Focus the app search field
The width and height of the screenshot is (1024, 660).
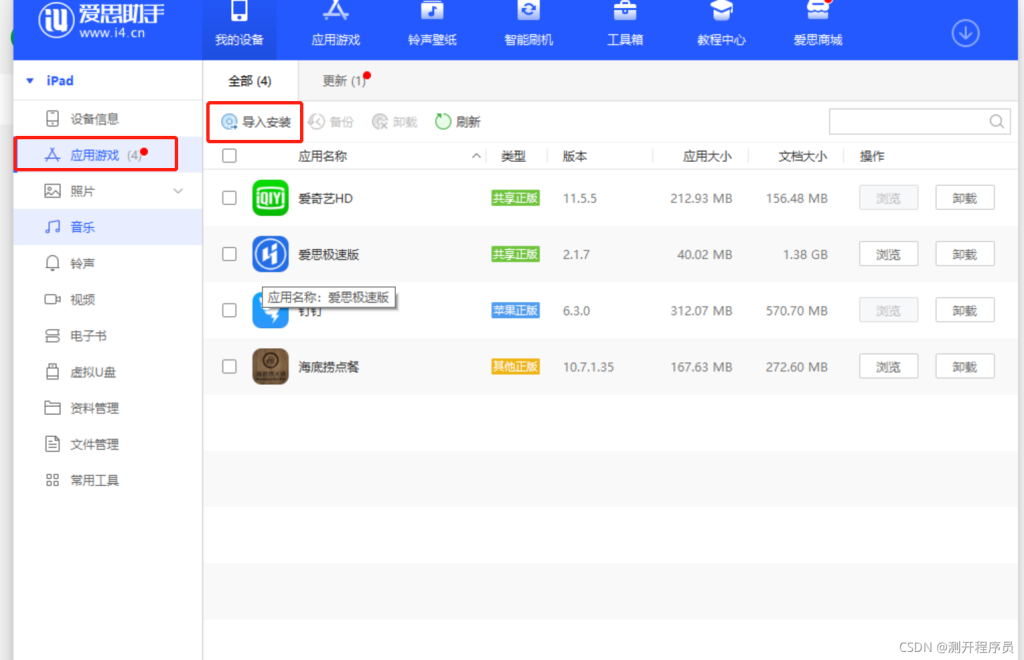click(x=920, y=121)
